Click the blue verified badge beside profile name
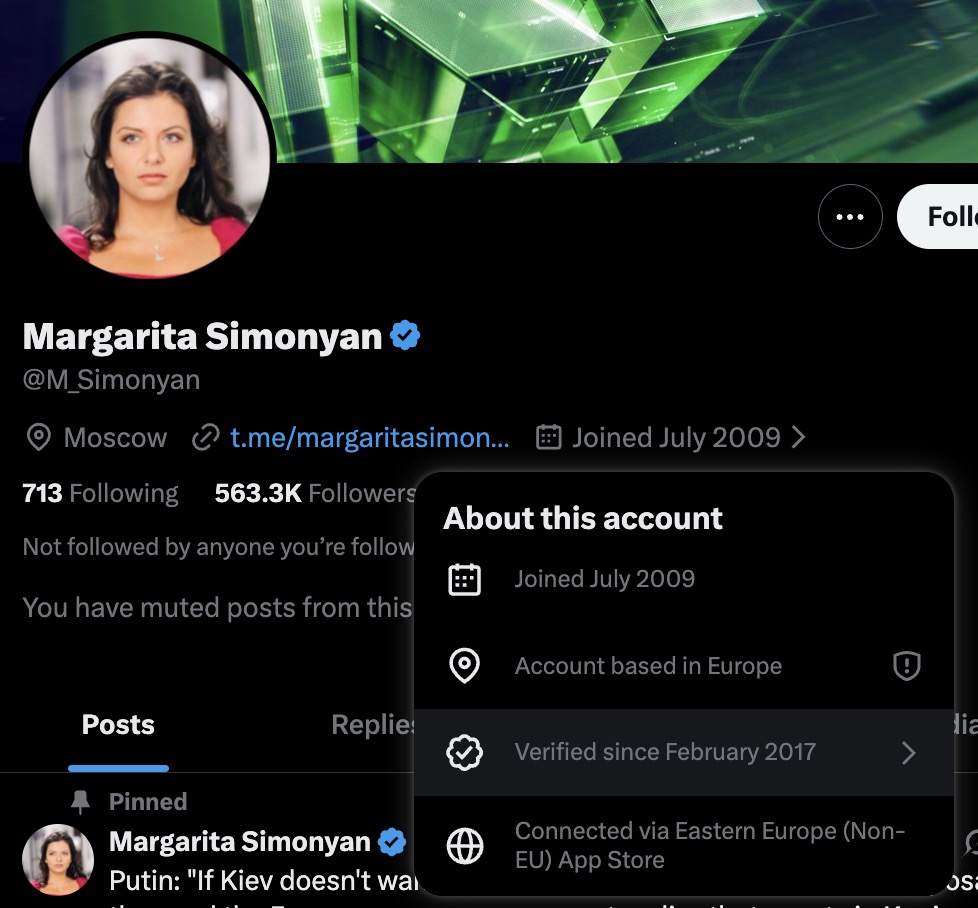Image resolution: width=978 pixels, height=908 pixels. pyautogui.click(x=405, y=336)
